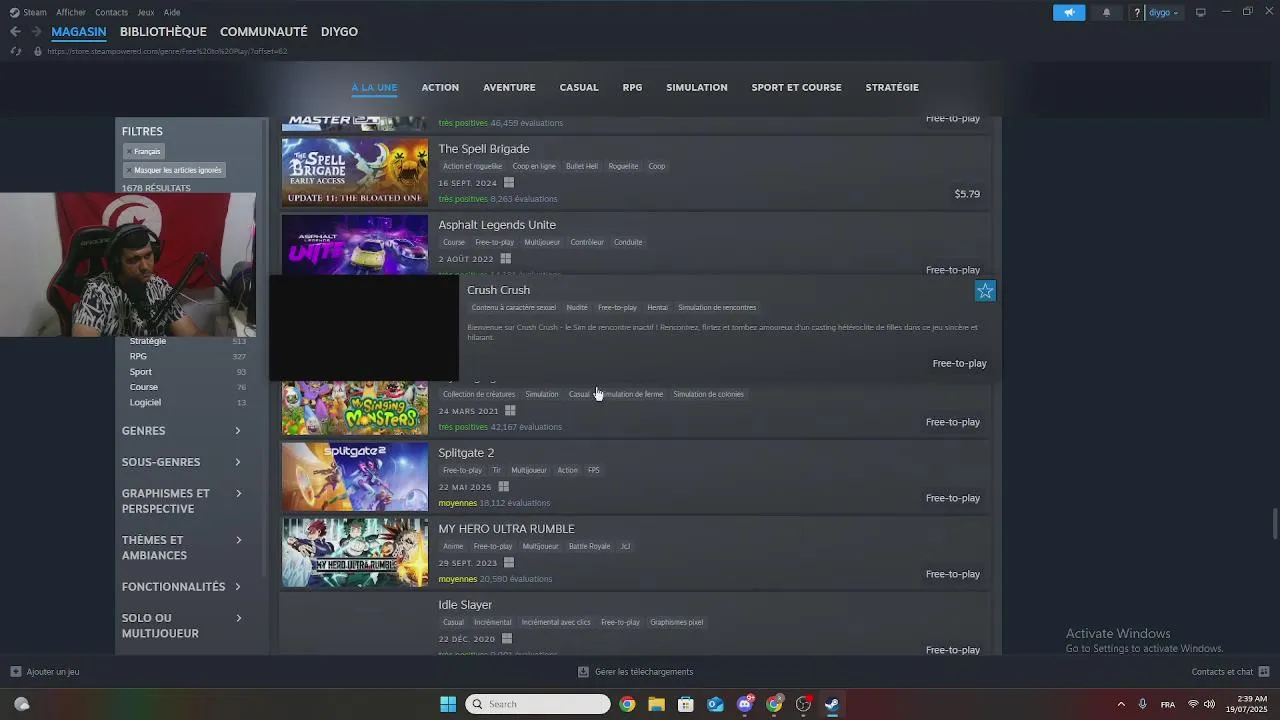Open the DIYGO profile tab

(339, 32)
